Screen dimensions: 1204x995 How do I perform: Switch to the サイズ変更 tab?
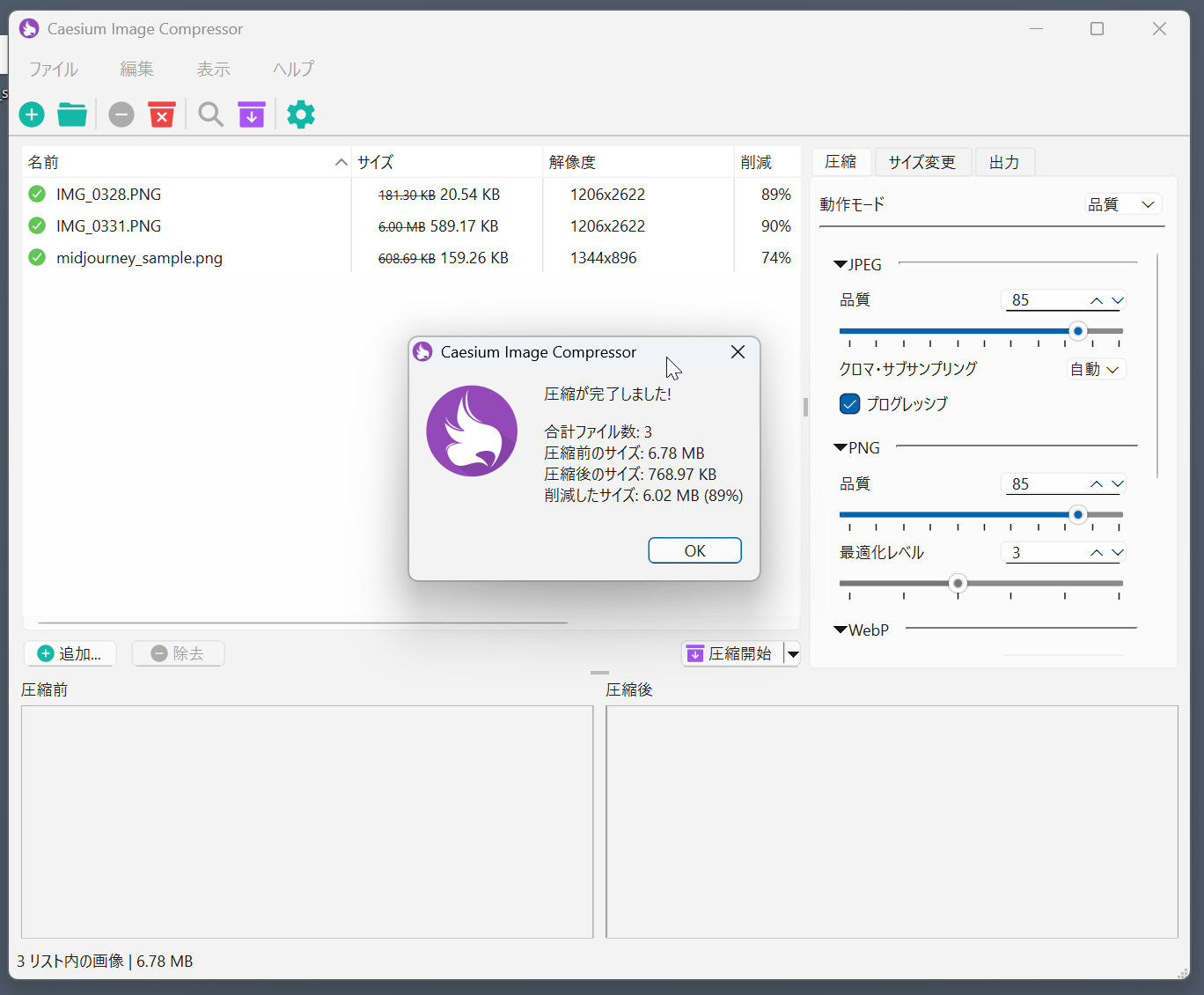pos(921,162)
